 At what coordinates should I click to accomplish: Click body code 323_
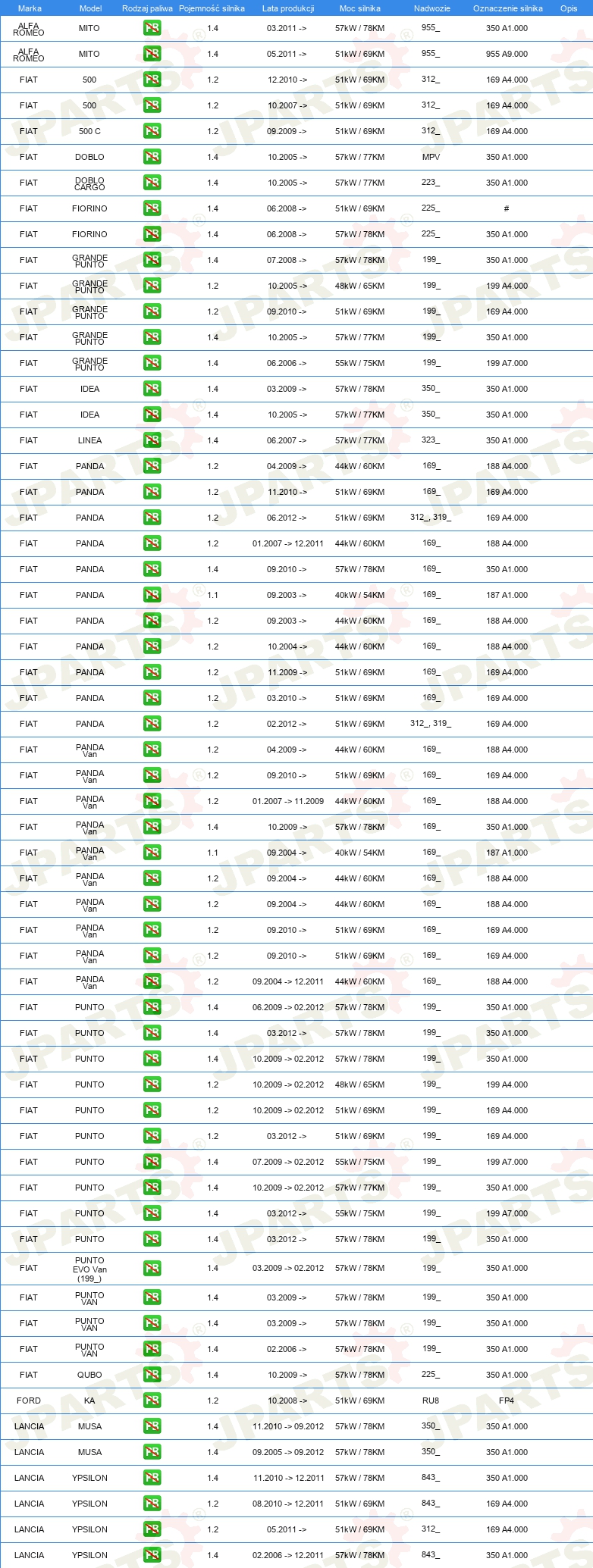431,440
